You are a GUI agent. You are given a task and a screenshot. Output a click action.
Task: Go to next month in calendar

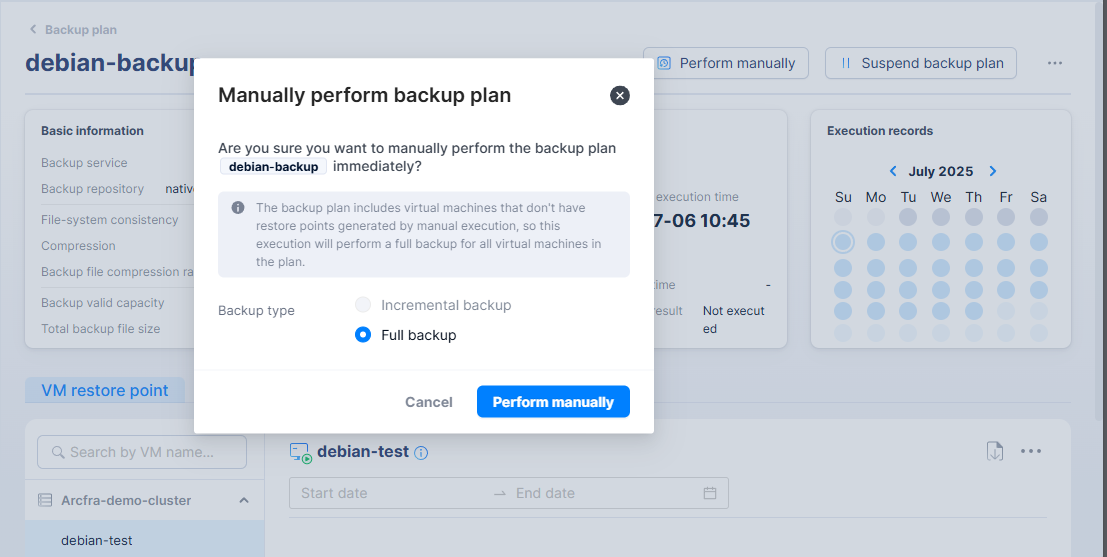992,171
